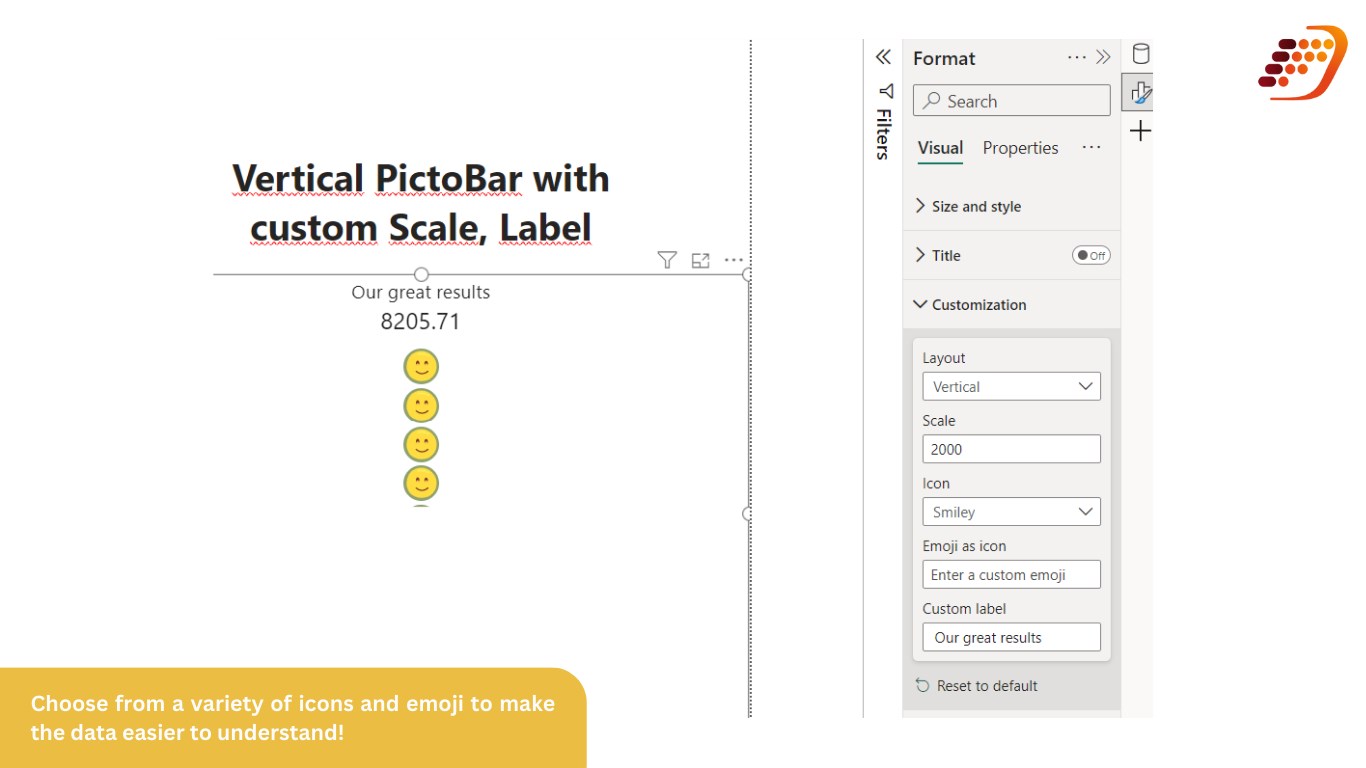Select the Format visual paintbrush icon
Viewport: 1366px width, 768px height.
pyautogui.click(x=1139, y=93)
